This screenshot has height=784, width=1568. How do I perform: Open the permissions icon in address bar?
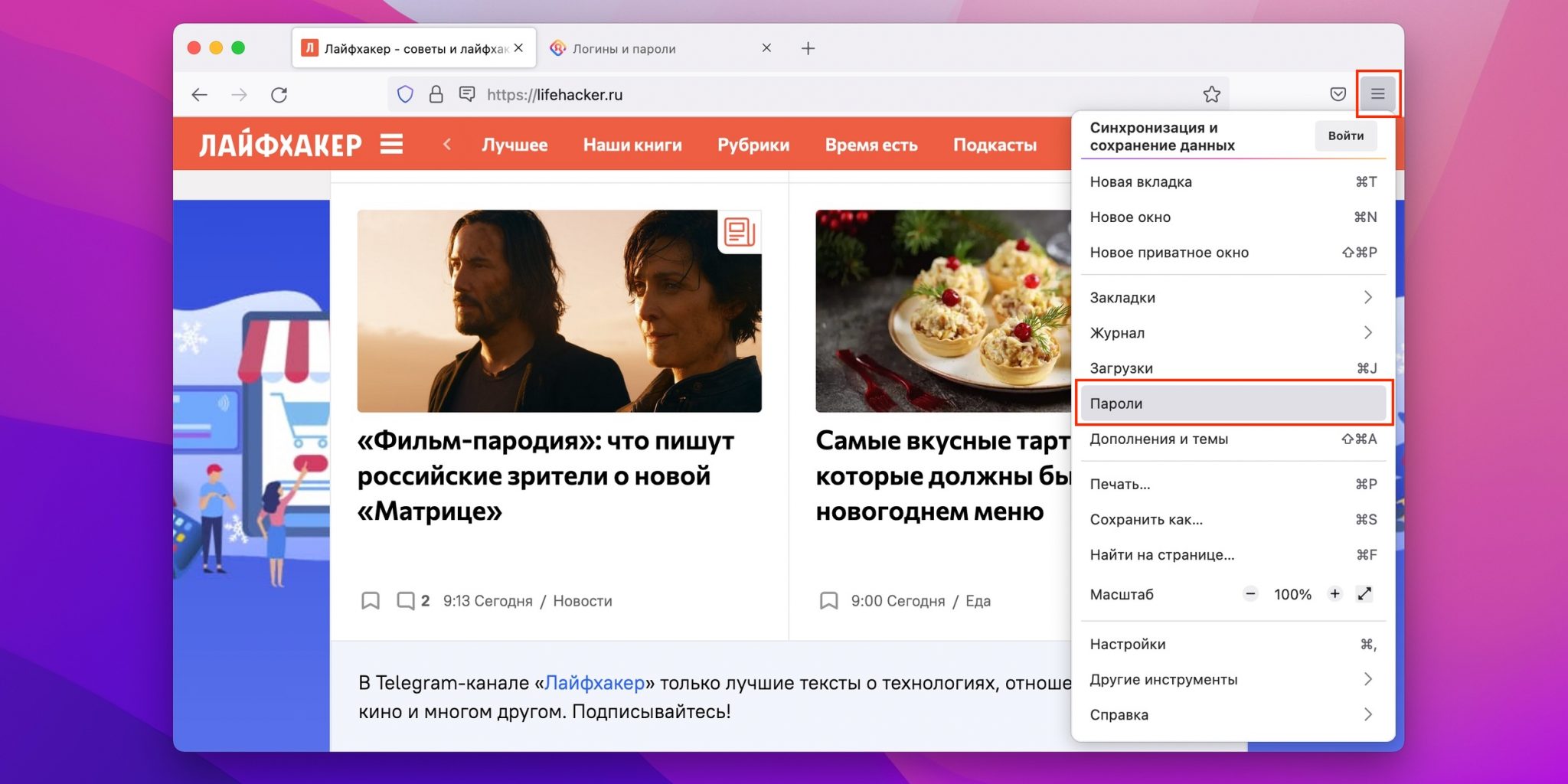[466, 94]
